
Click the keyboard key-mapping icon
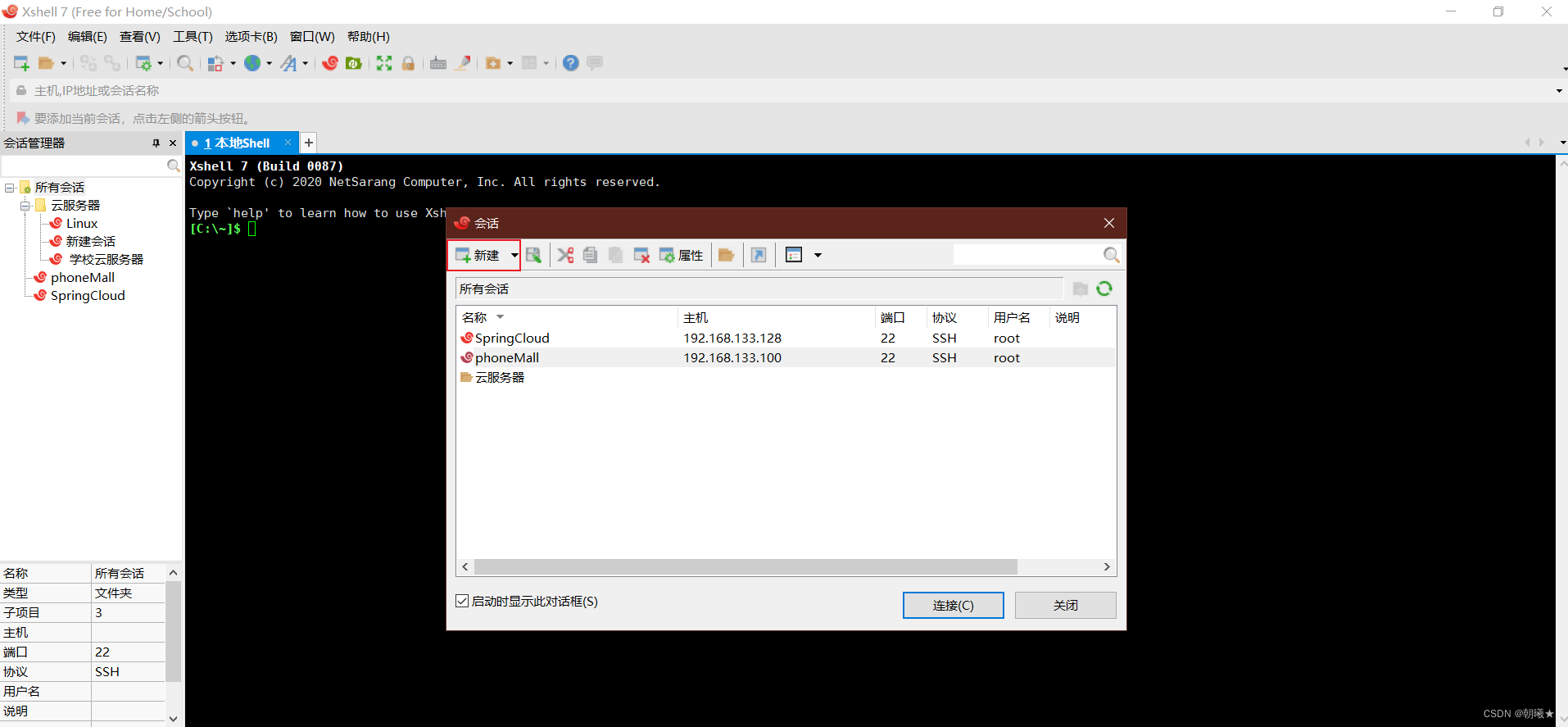click(438, 63)
